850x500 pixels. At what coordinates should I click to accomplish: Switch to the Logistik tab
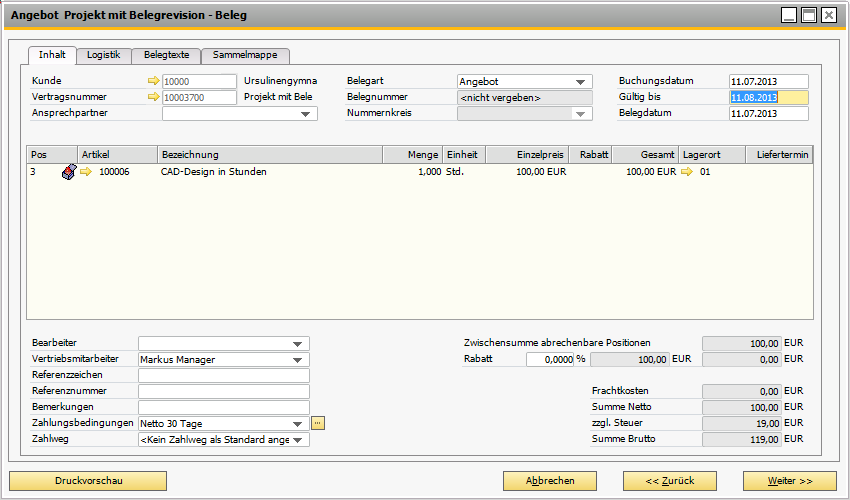tap(104, 55)
